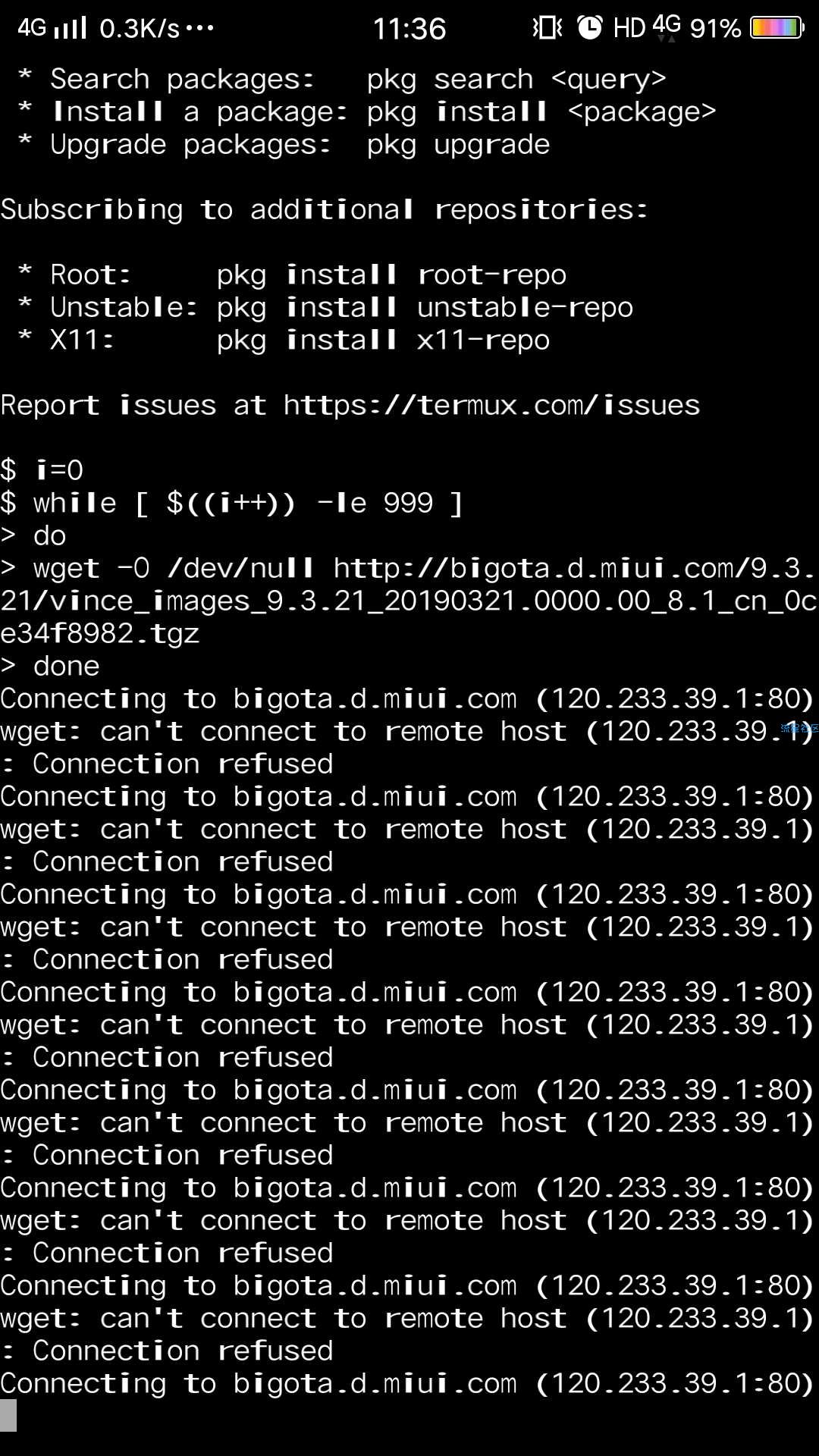Tap the vibrate mode status icon

(548, 28)
